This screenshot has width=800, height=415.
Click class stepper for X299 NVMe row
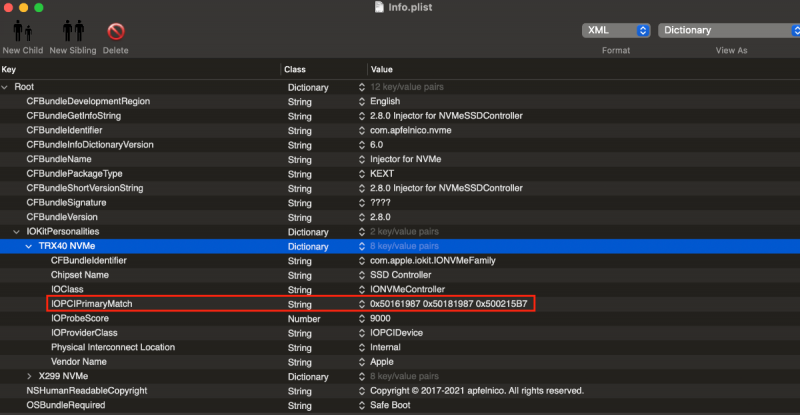coord(362,376)
